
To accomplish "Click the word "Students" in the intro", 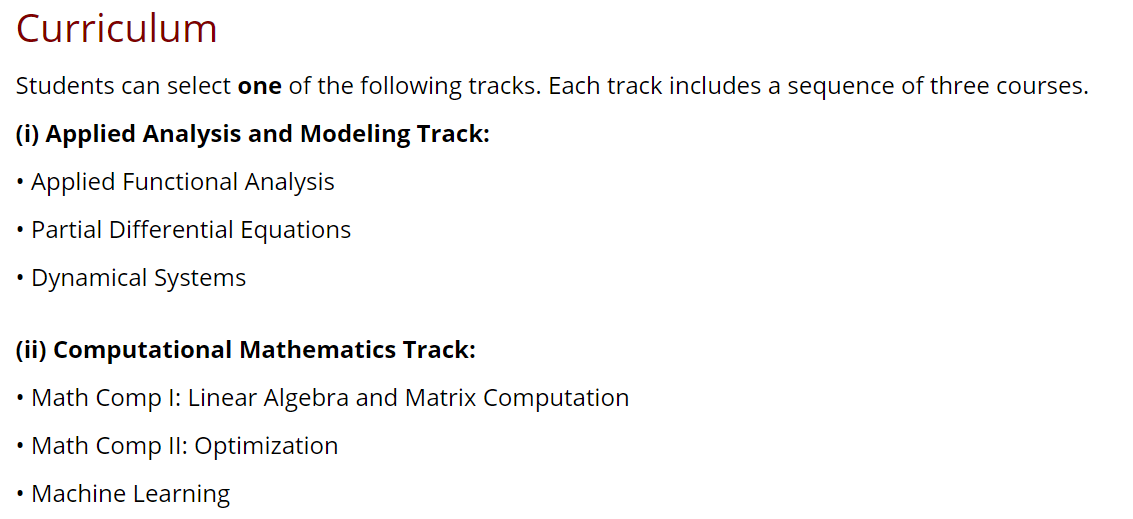I will pos(65,86).
